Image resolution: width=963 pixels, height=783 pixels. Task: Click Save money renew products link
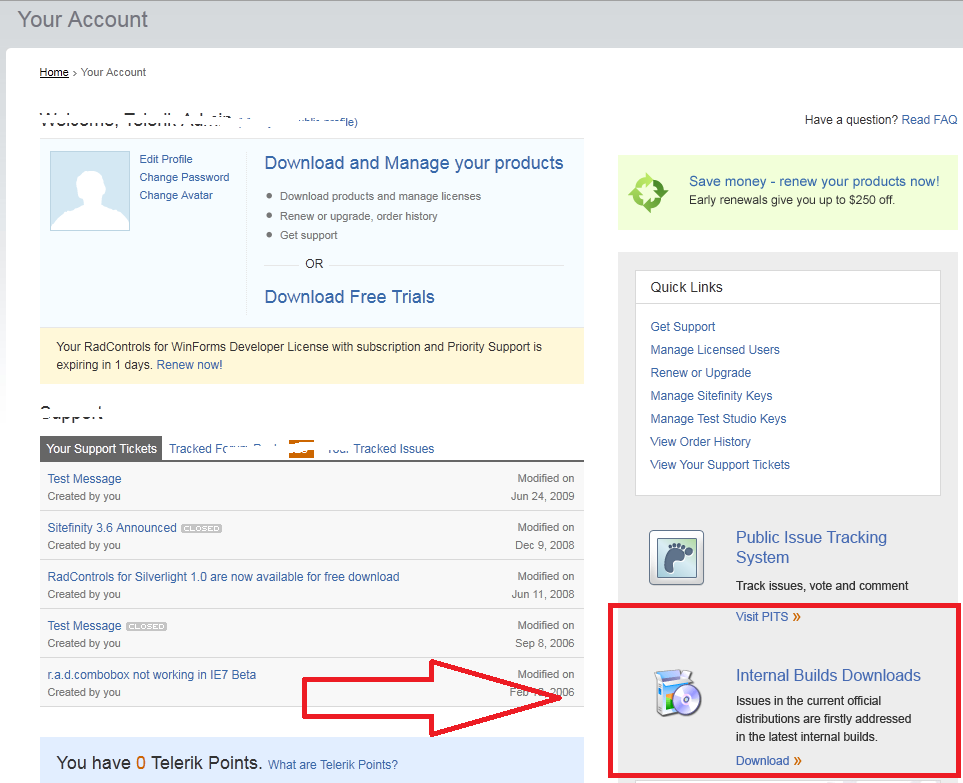tap(814, 181)
